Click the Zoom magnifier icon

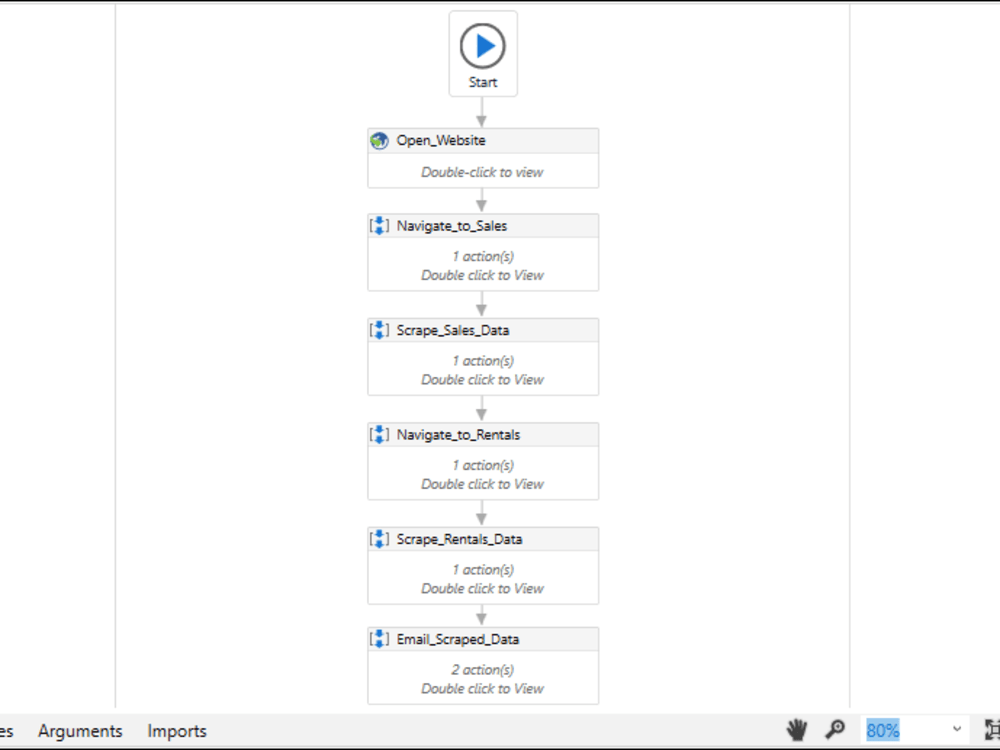836,730
